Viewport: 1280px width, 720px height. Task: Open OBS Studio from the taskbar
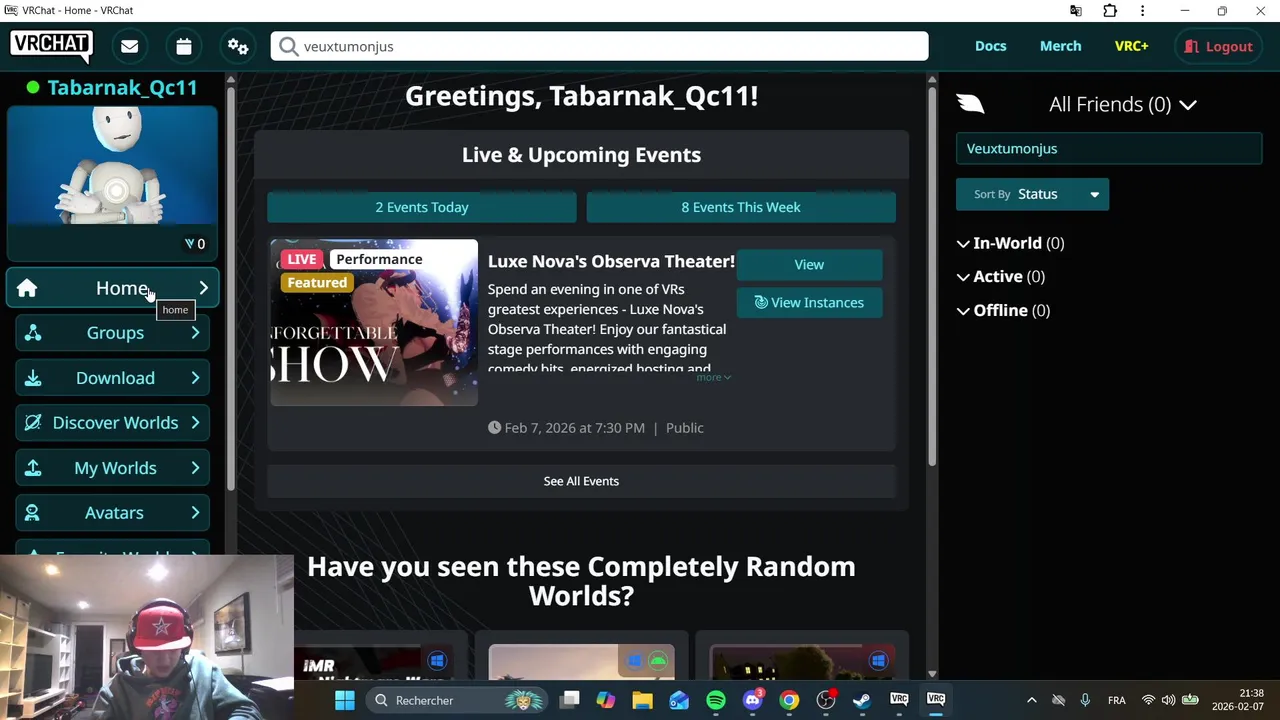coord(826,700)
